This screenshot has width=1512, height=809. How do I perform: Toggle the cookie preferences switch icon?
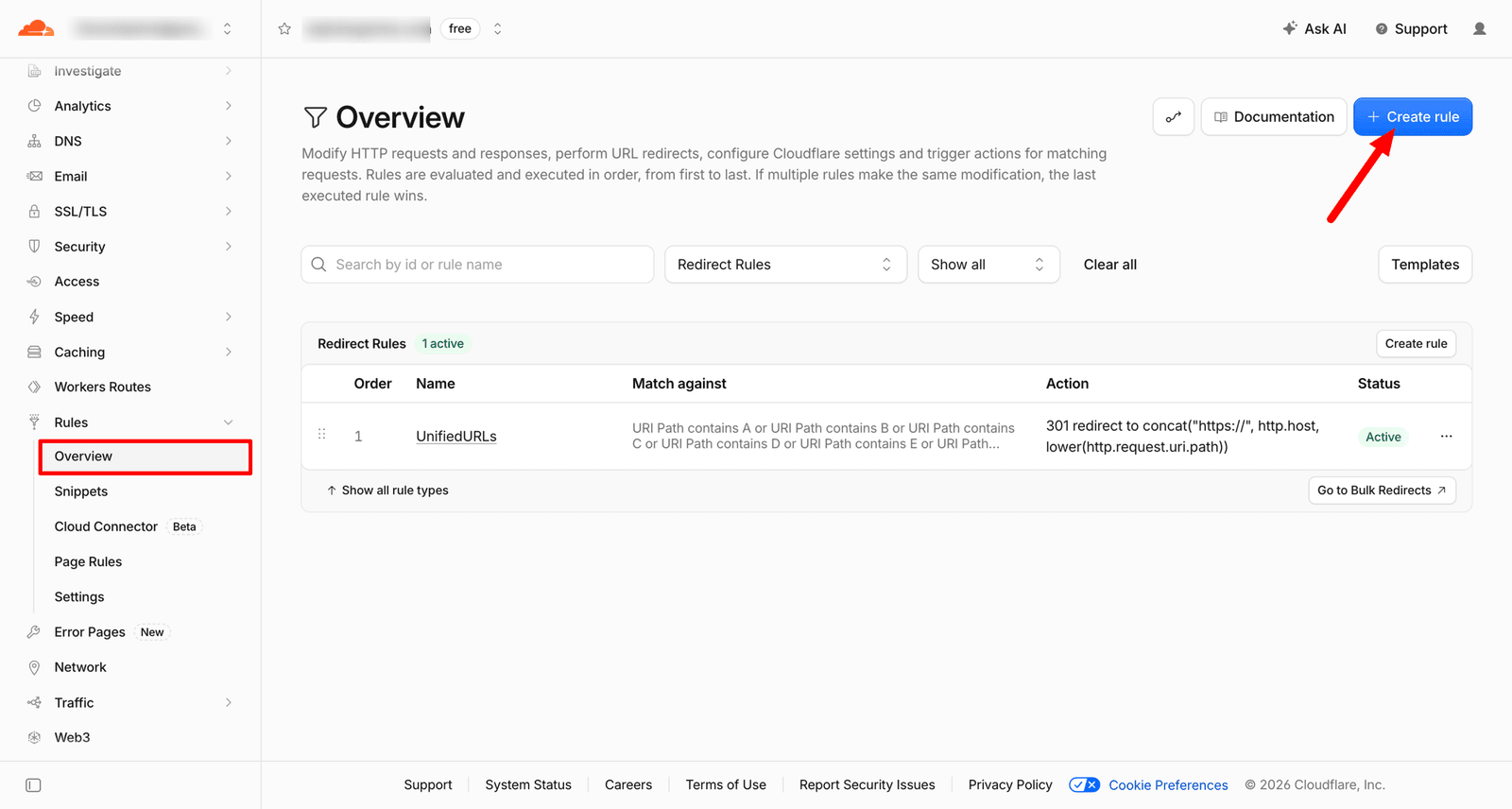click(1084, 785)
